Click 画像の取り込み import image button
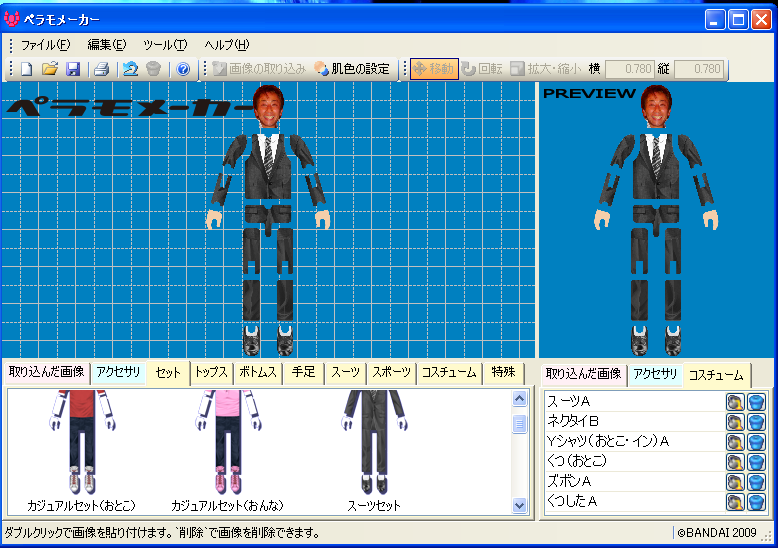The image size is (778, 548). click(x=259, y=68)
